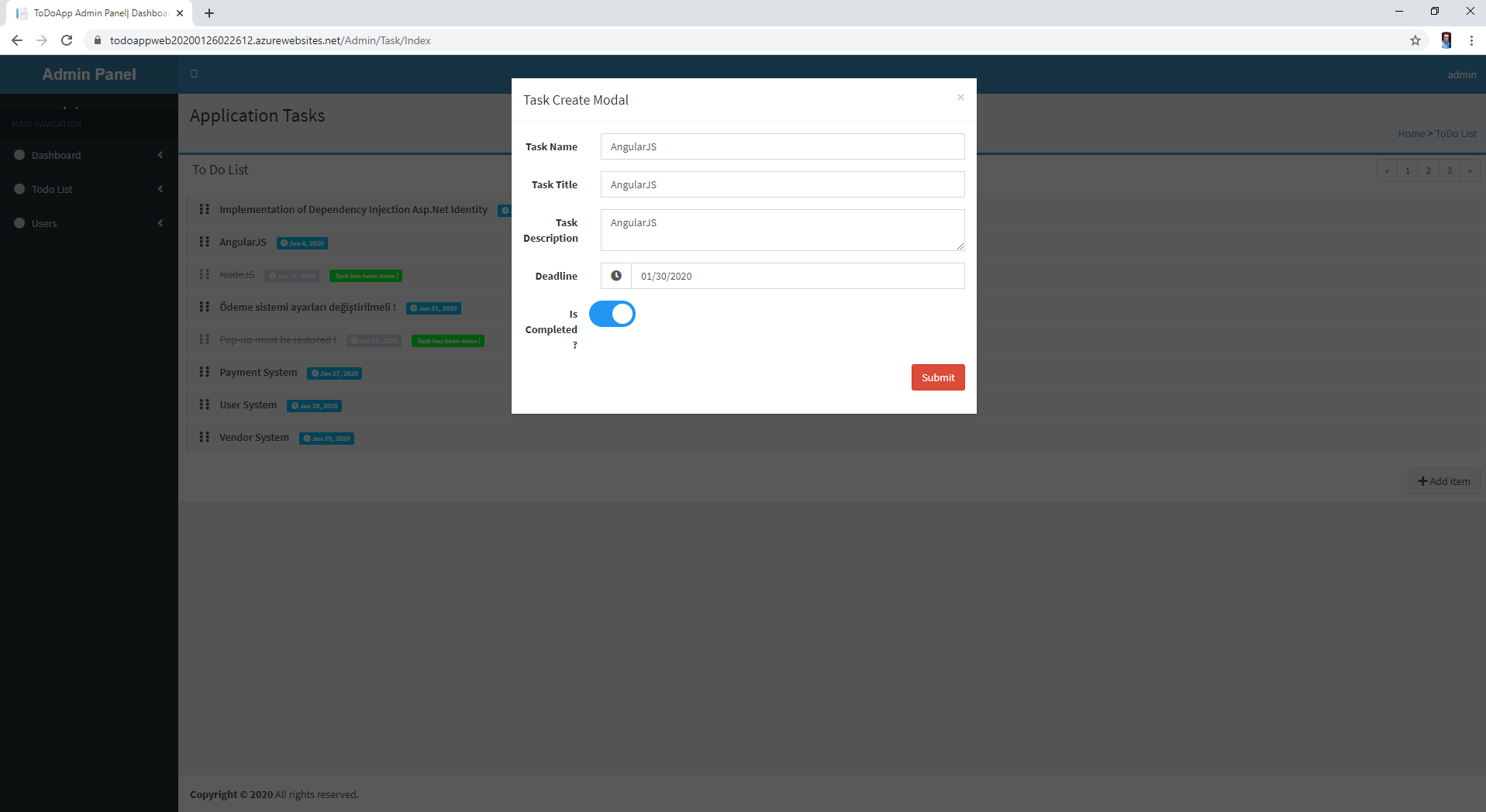1486x812 pixels.
Task: Go to pagination page 1
Action: [1408, 170]
